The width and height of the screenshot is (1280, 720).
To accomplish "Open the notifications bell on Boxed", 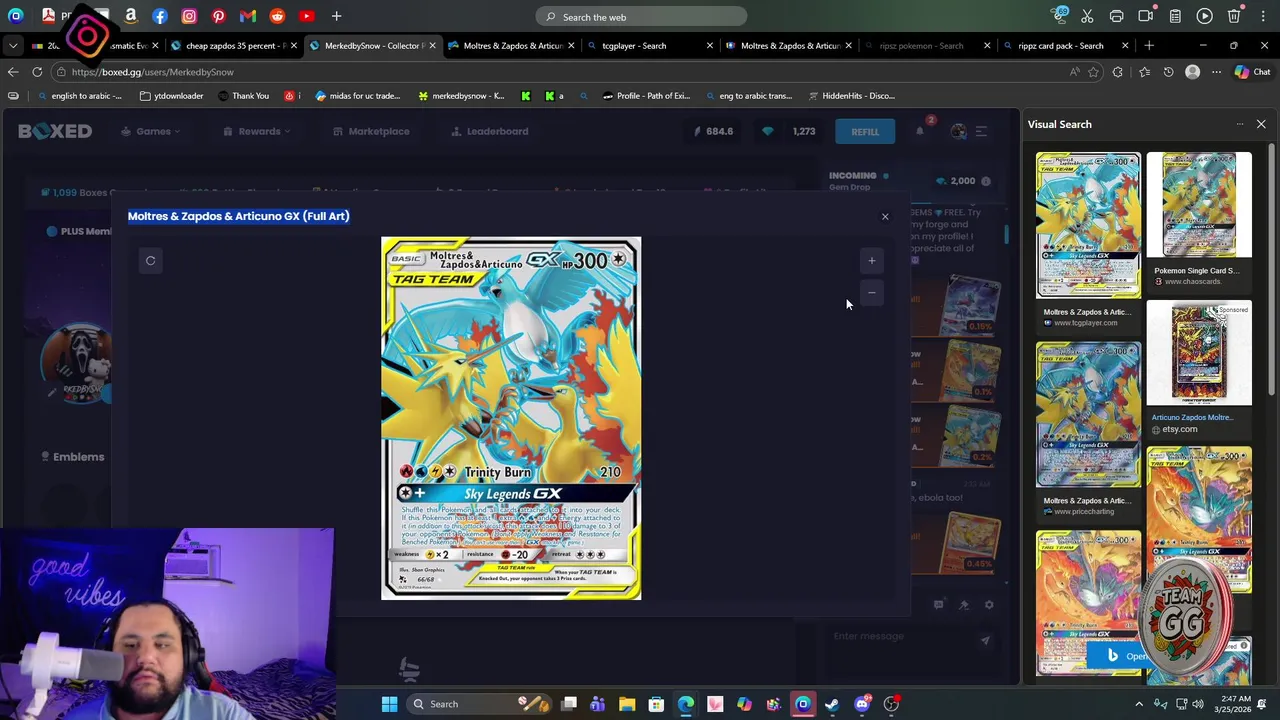I will click(920, 131).
